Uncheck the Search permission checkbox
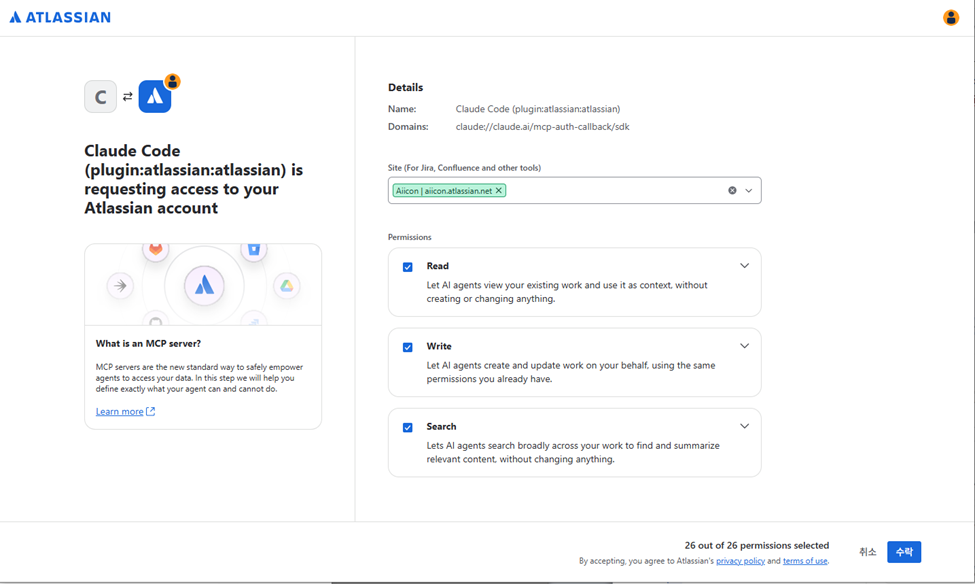 pos(407,427)
